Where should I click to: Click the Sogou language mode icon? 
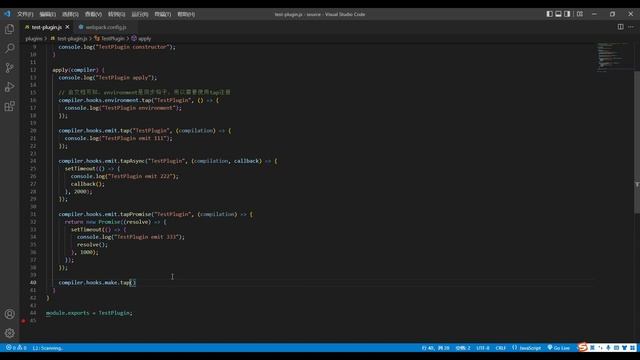[592, 348]
